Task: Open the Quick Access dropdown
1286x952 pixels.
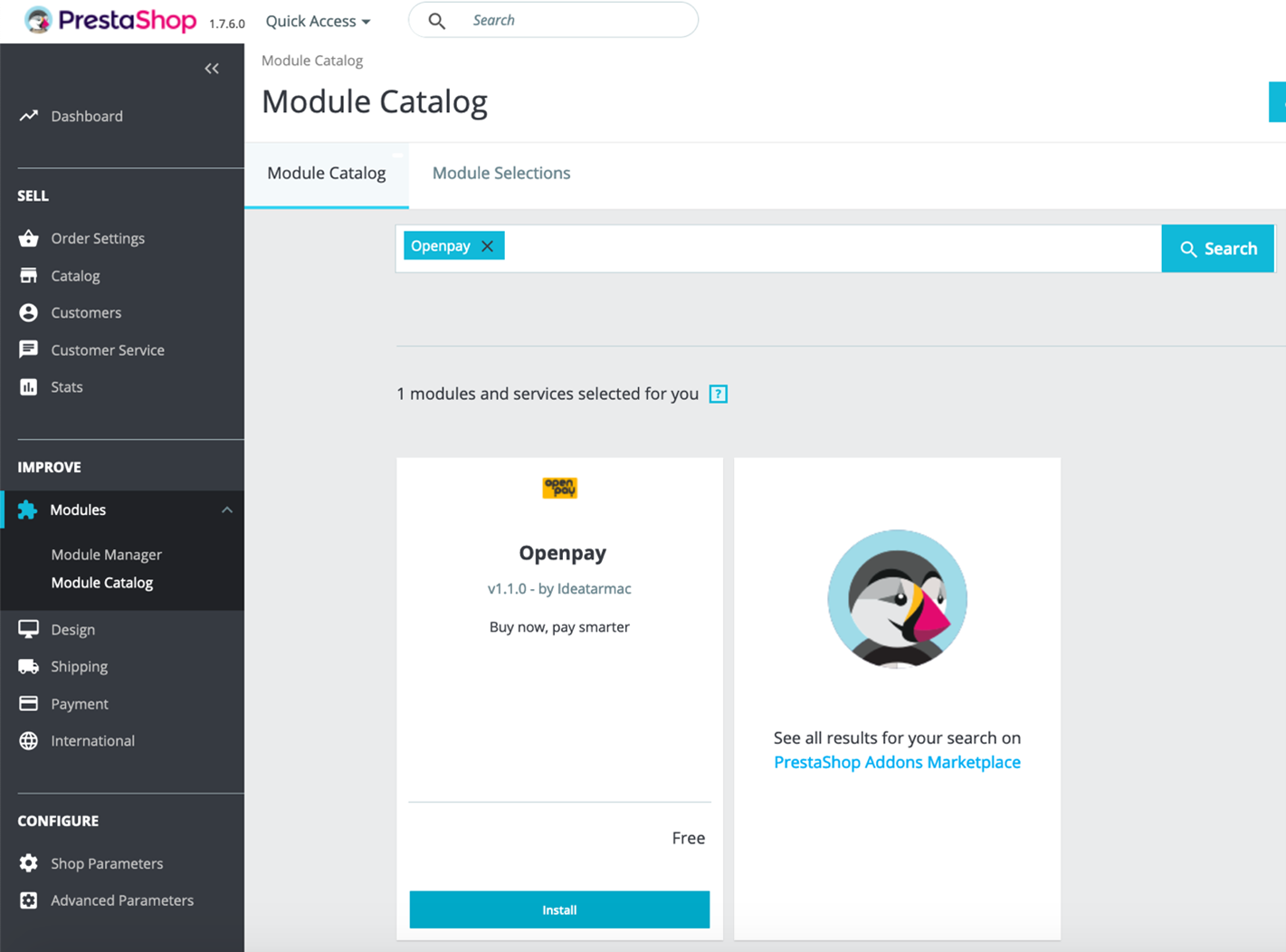Action: click(318, 21)
